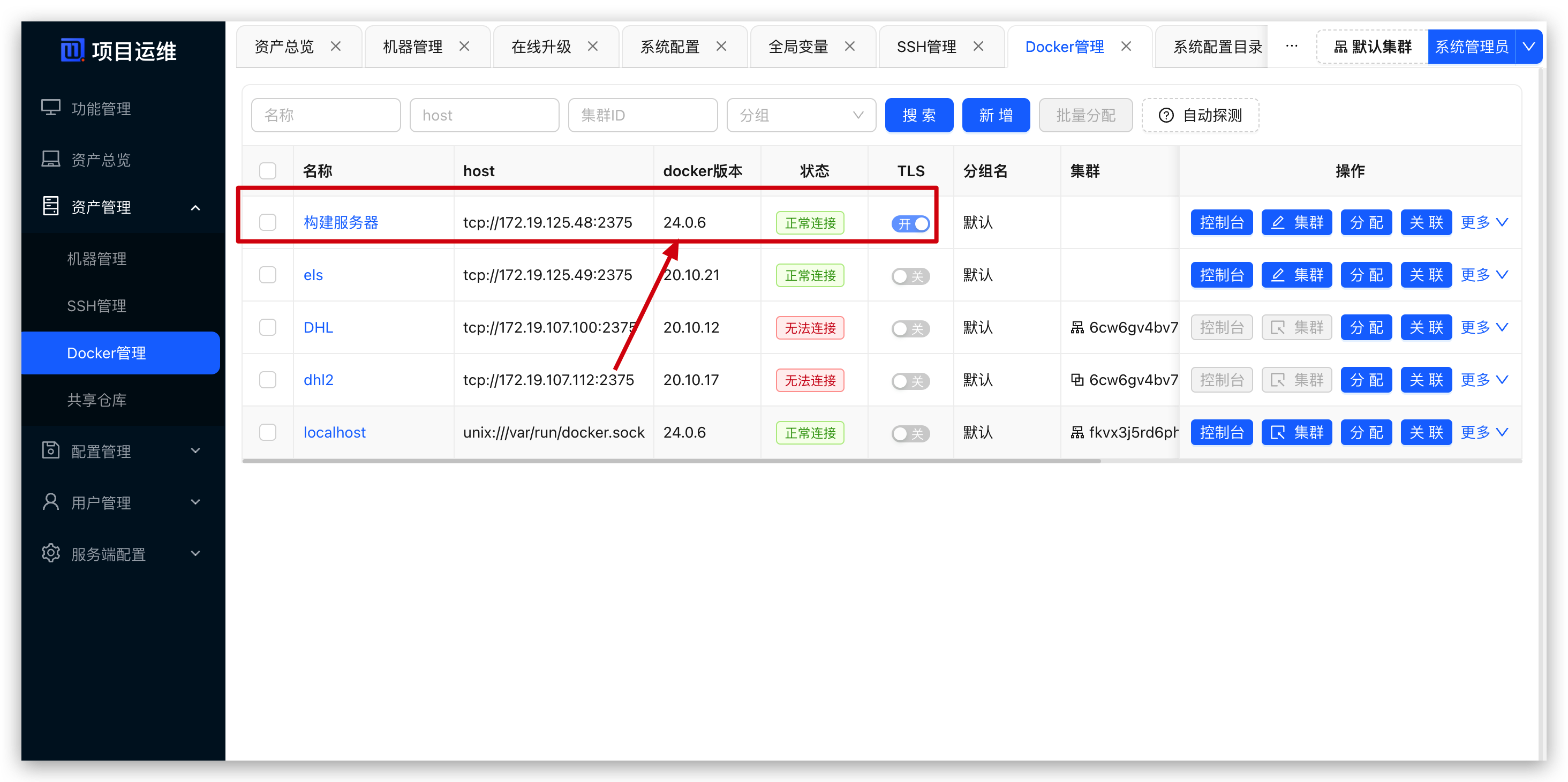This screenshot has height=782, width=1568.
Task: Open 共享仓库 in the sidebar
Action: [97, 400]
